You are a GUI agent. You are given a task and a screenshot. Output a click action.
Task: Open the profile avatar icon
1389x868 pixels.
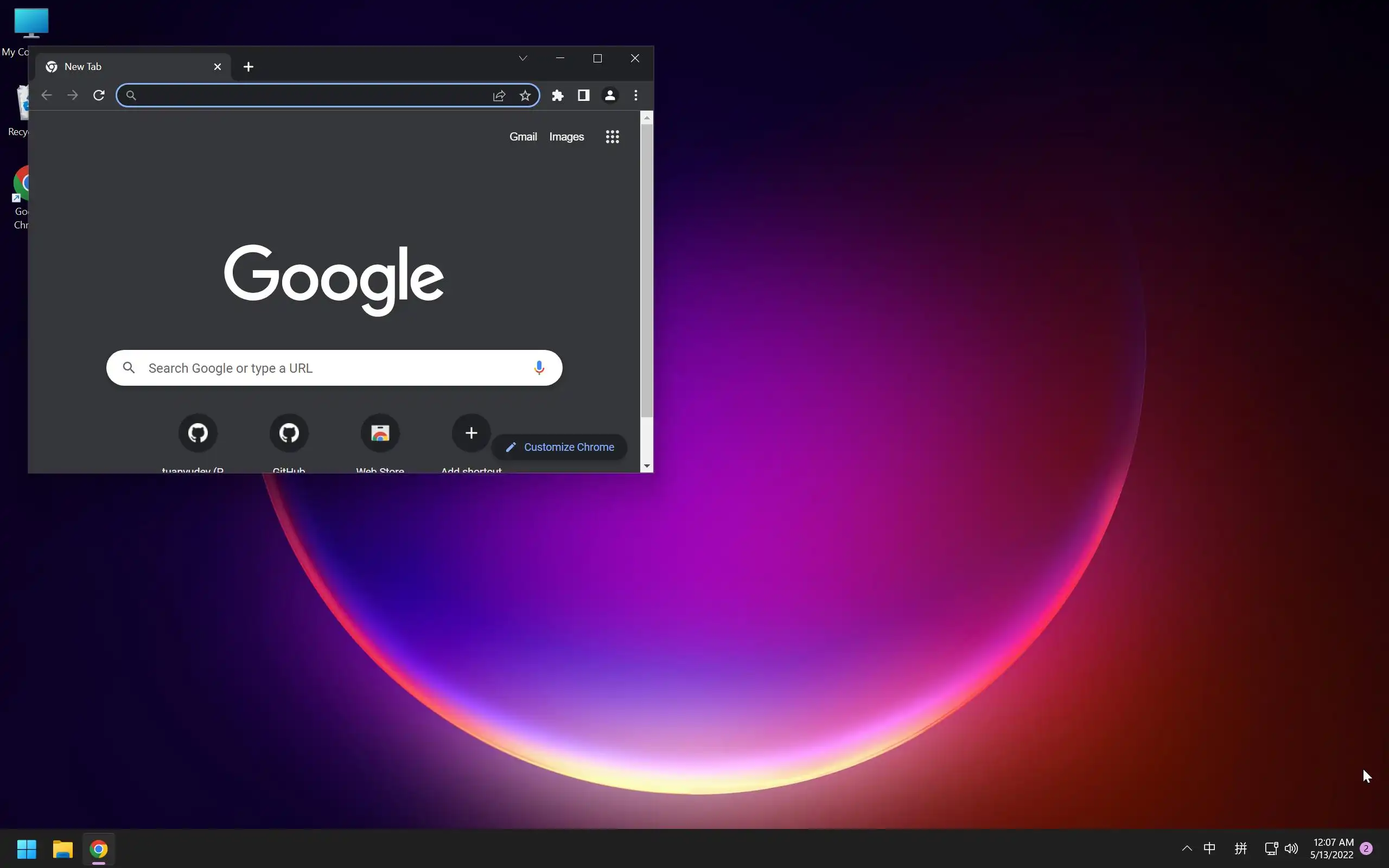609,95
